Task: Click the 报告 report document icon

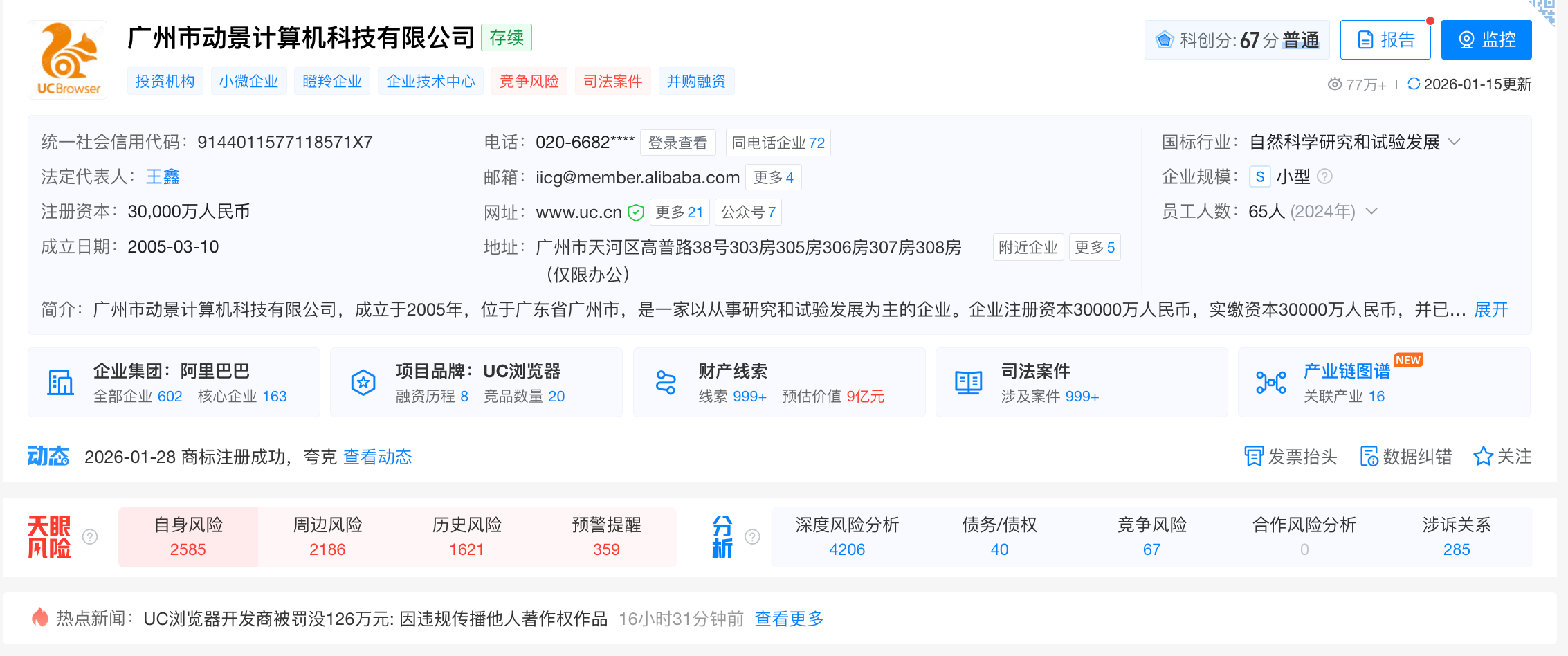Action: [1365, 39]
